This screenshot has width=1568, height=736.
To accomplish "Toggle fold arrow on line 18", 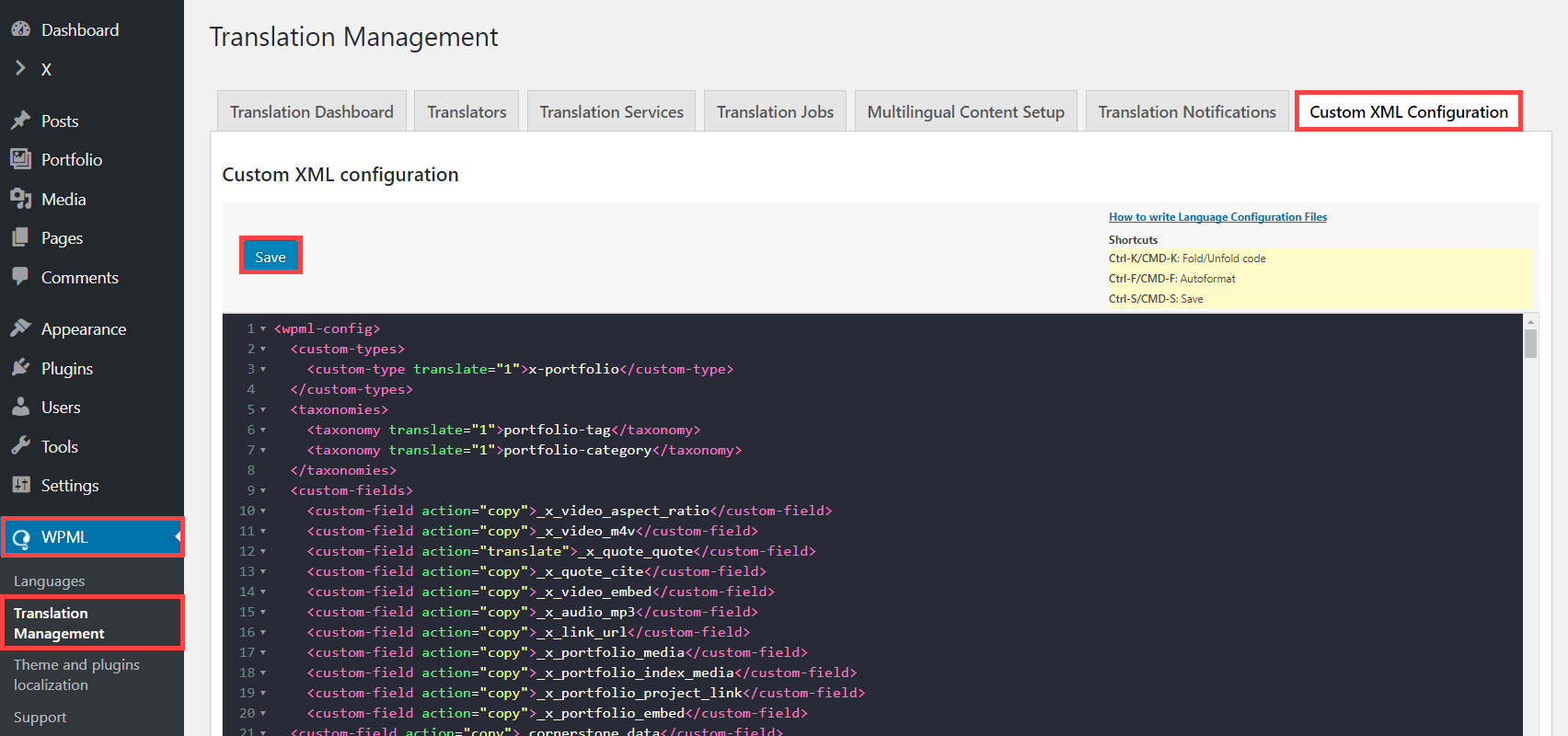I will 263,673.
